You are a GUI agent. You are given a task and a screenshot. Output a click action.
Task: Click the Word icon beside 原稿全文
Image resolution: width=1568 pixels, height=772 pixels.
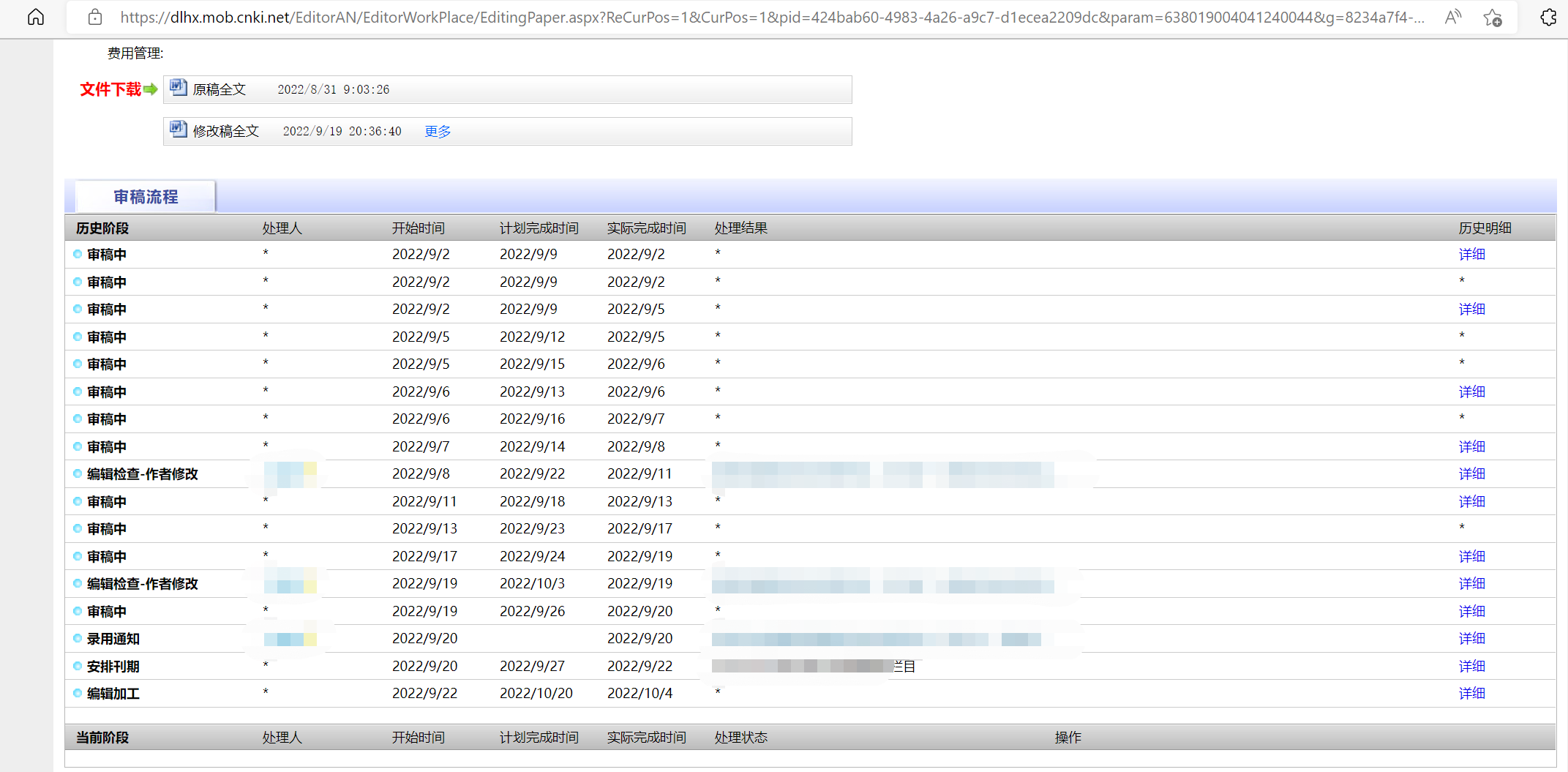179,89
